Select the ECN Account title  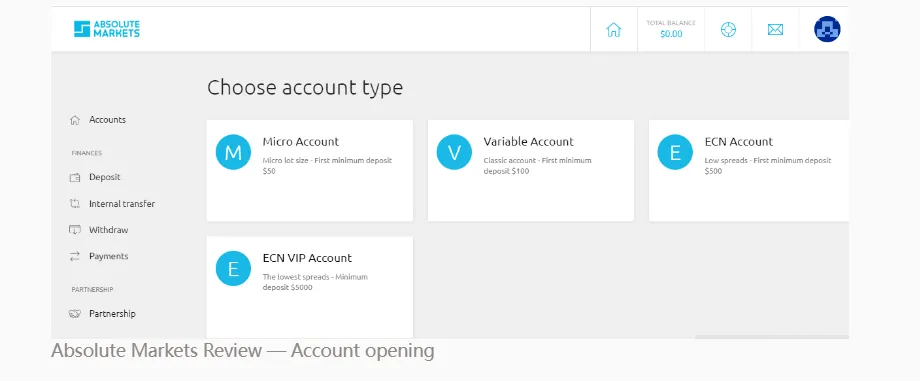point(739,141)
